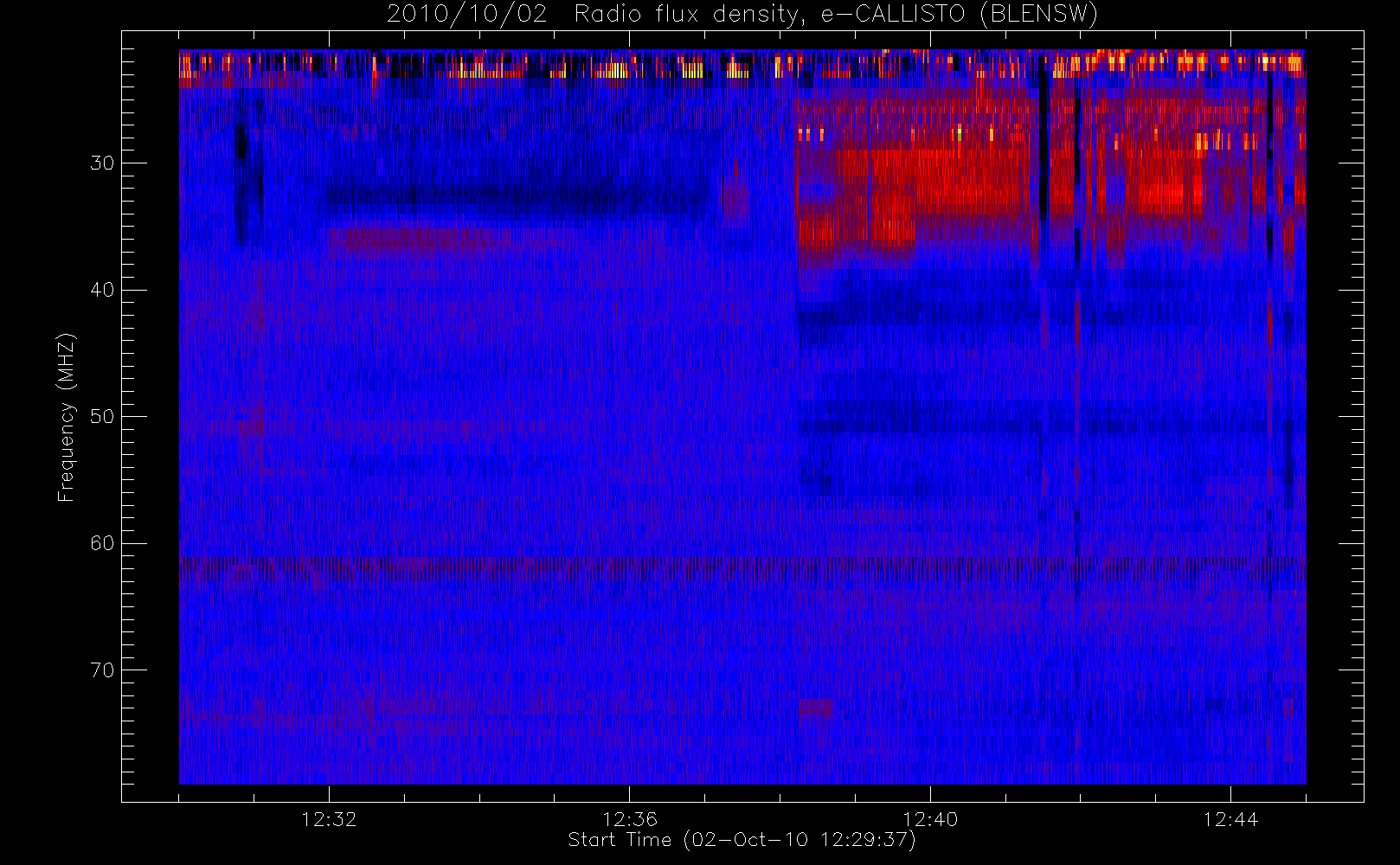Click the plot title '2010/10/02 Radio flux density'

pos(742,15)
